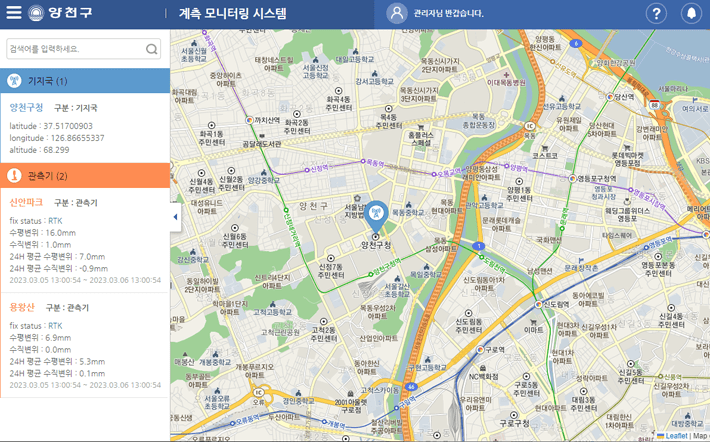Collapse the 관측기 (2) section header

[x=85, y=176]
